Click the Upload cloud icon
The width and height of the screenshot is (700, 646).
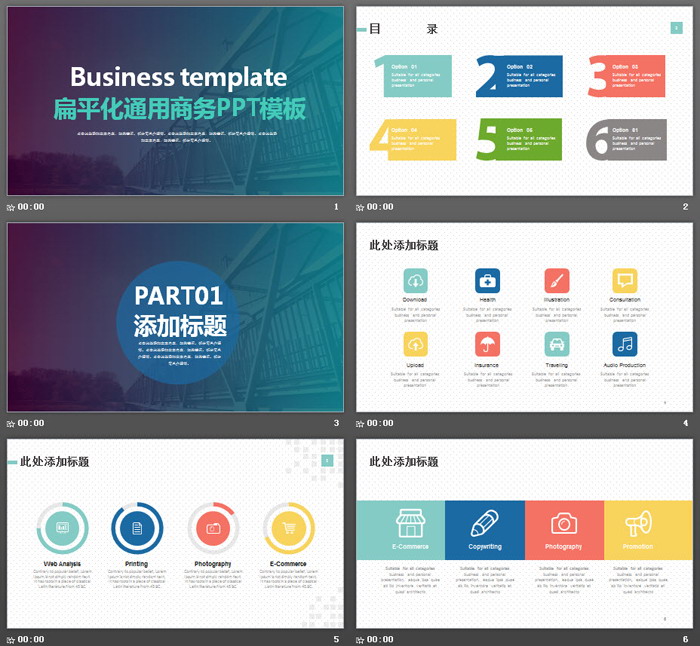click(x=416, y=344)
